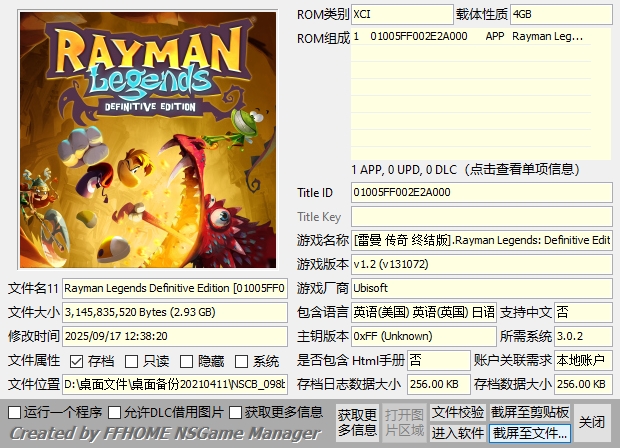Image resolution: width=620 pixels, height=448 pixels.
Task: Click the Title ID field
Action: (481, 192)
